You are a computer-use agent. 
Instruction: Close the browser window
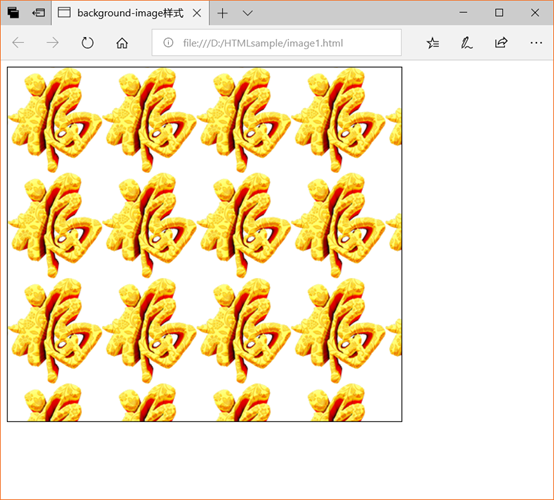pos(535,13)
